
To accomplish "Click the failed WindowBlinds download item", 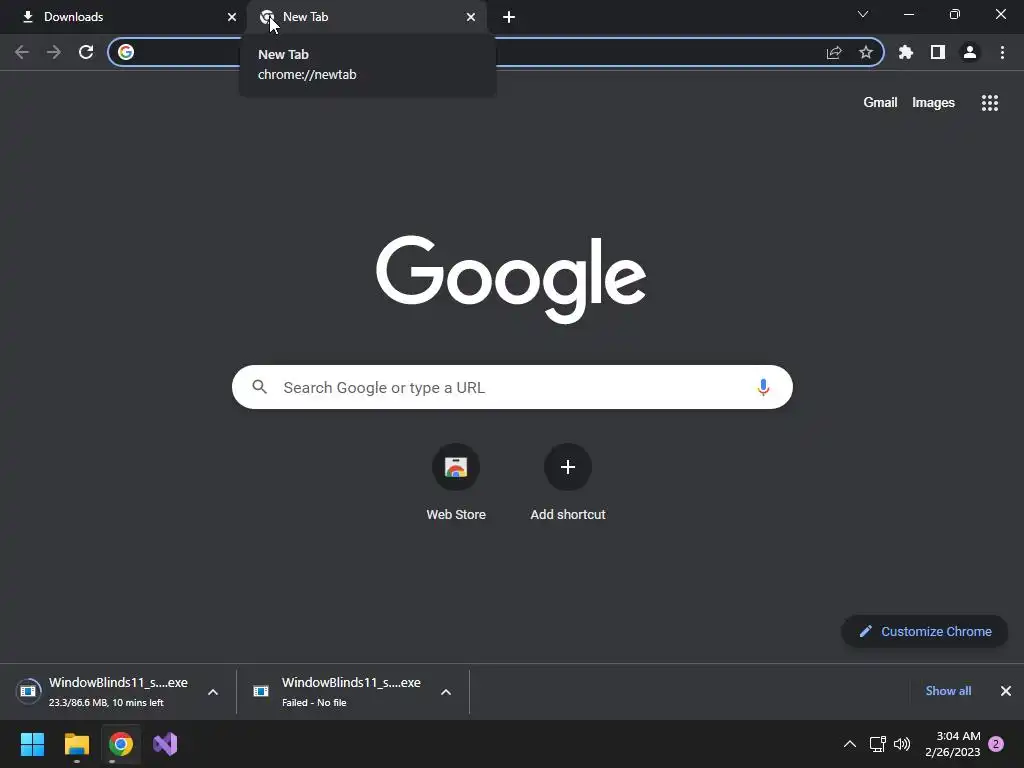I will (x=338, y=692).
